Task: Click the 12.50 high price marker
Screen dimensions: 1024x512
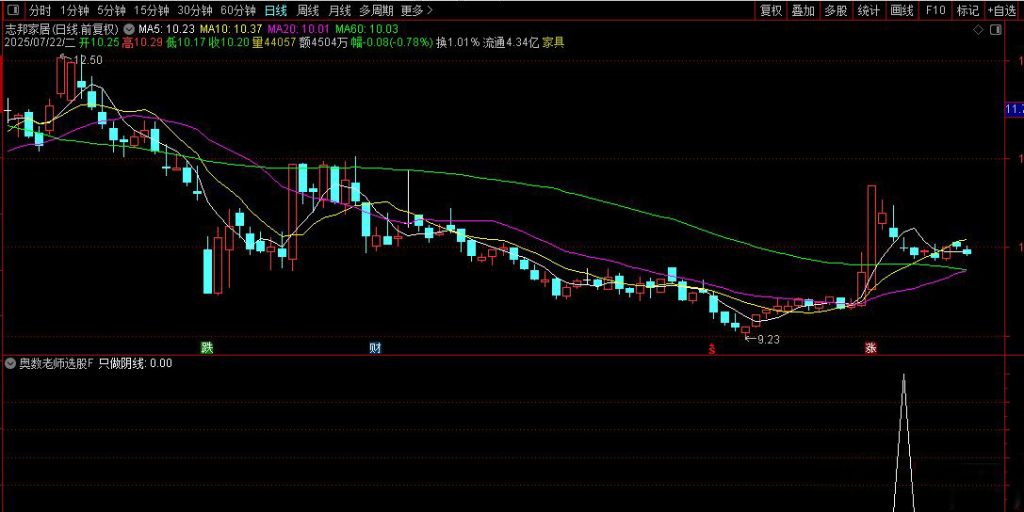Action: point(88,61)
